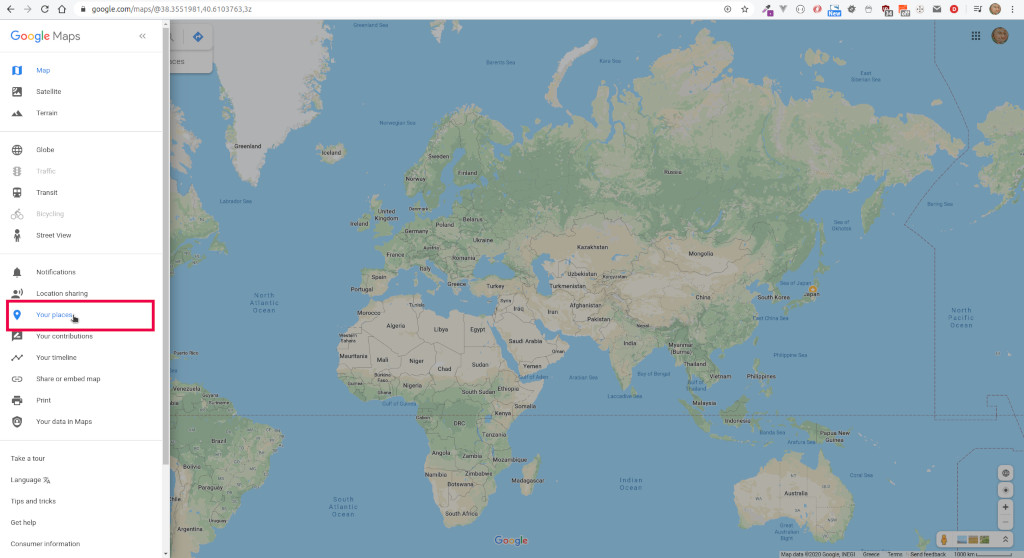Click the Share or embed map link icon
Screen dimensions: 1024x558
pyautogui.click(x=17, y=379)
